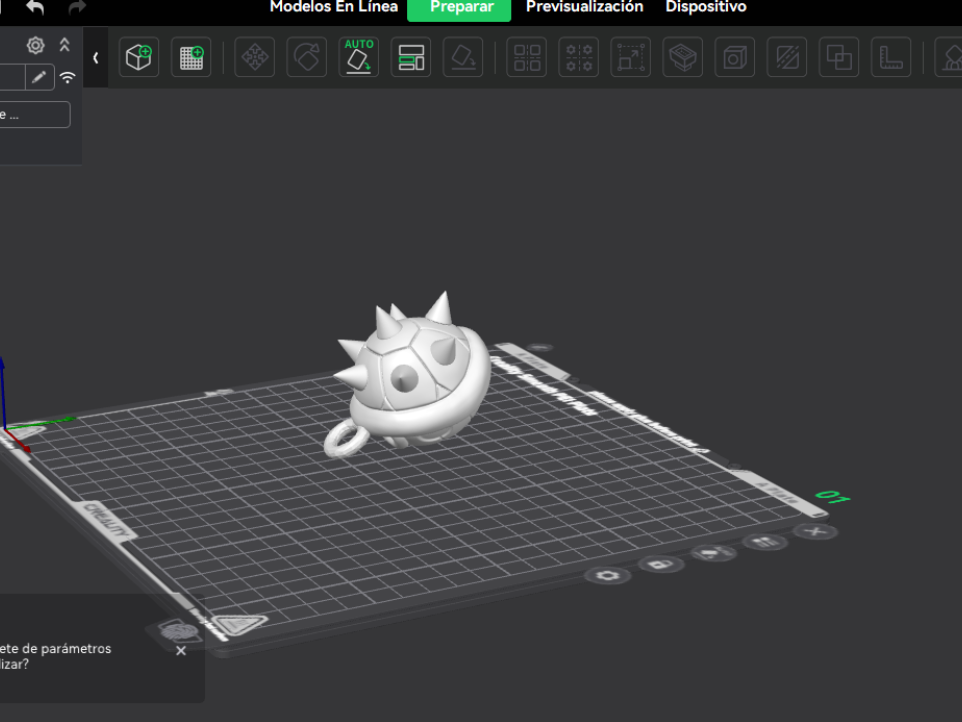
Task: Go to the Dispositivo tab
Action: [x=706, y=7]
